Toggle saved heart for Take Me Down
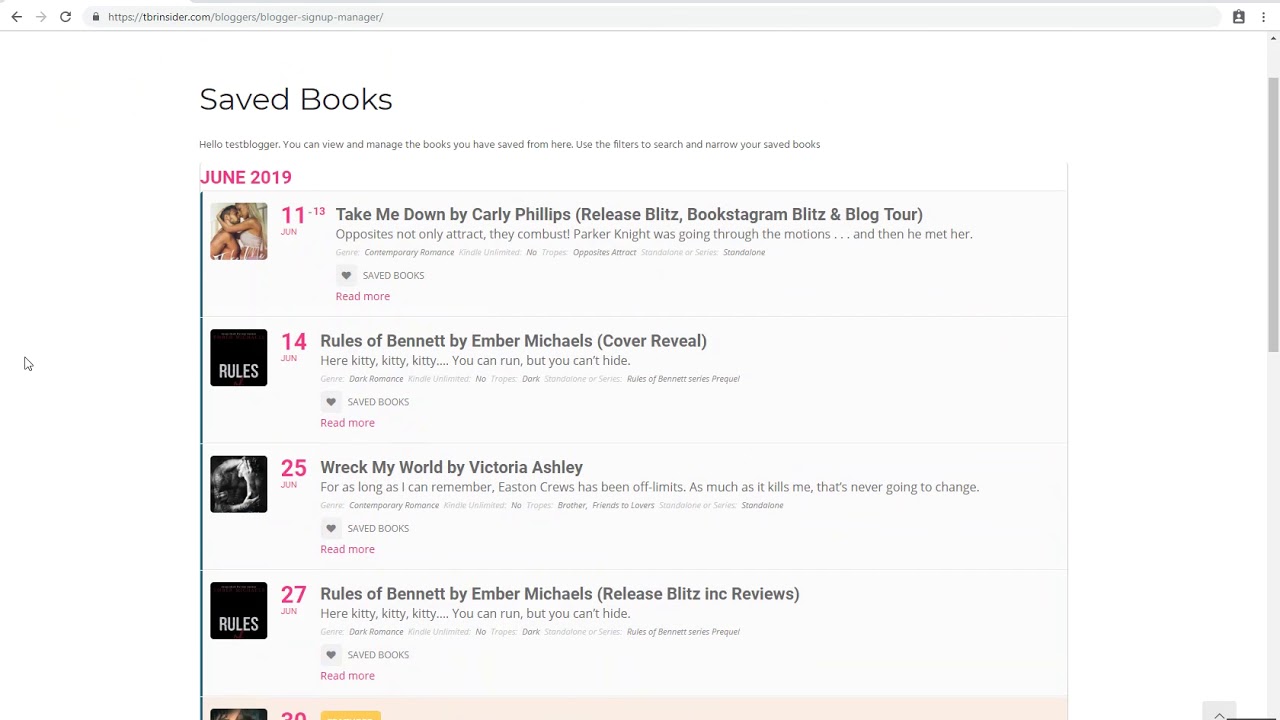 coord(346,275)
